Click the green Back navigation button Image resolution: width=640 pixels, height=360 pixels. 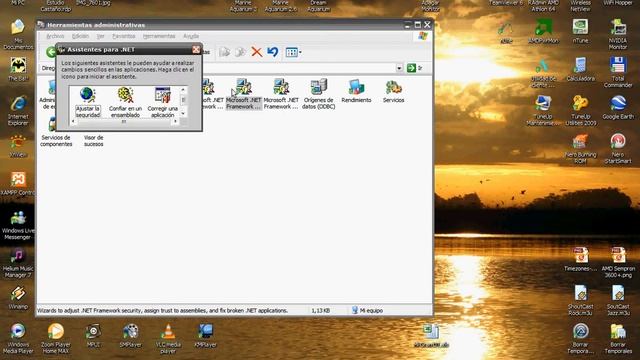(51, 52)
